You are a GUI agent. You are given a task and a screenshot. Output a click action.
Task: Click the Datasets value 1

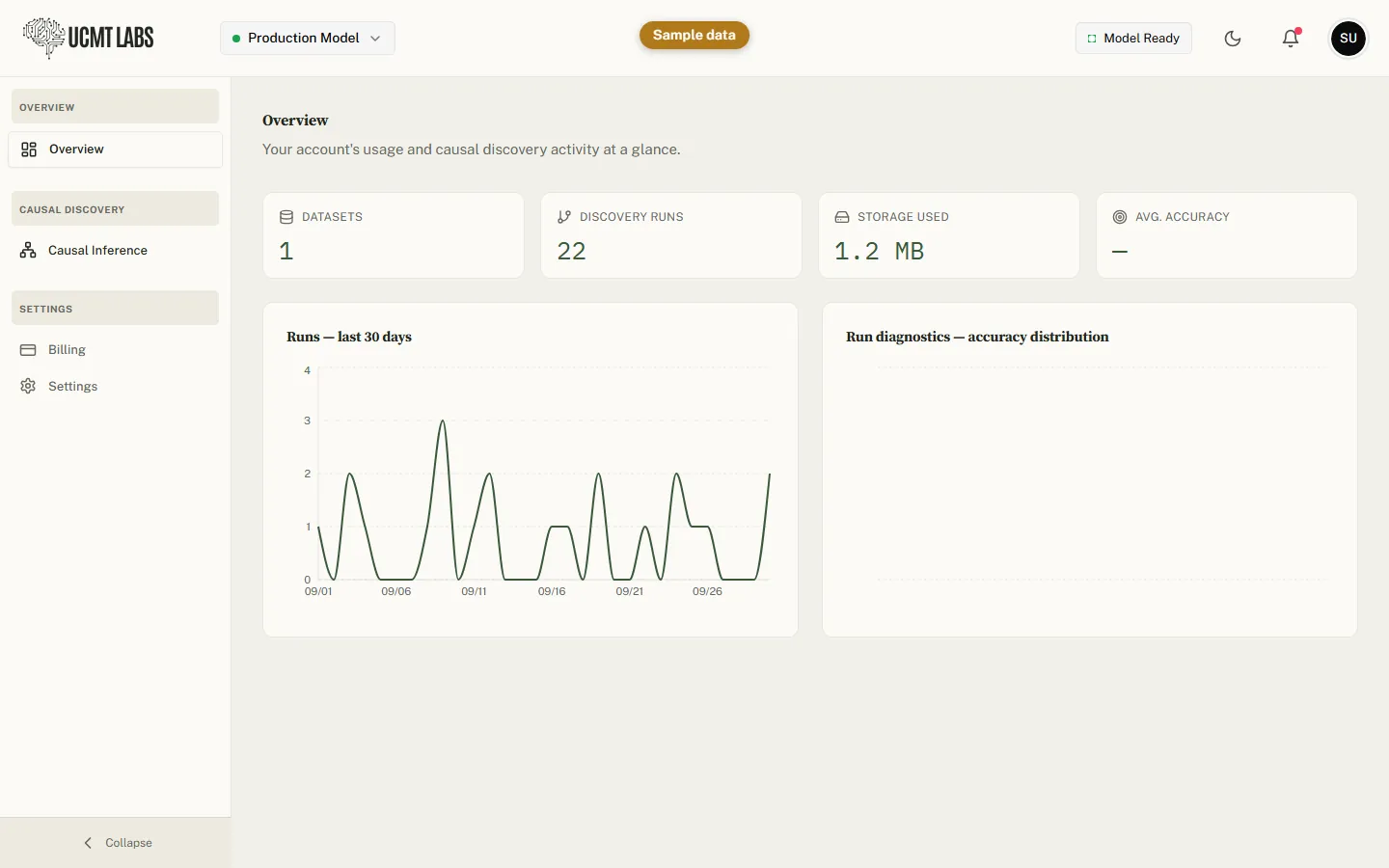(286, 252)
